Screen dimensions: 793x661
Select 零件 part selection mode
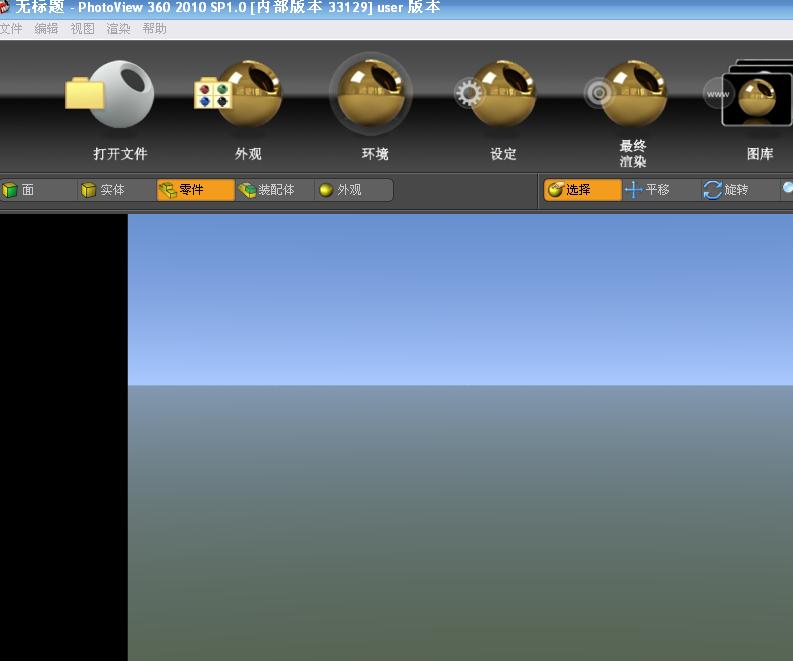pyautogui.click(x=196, y=190)
